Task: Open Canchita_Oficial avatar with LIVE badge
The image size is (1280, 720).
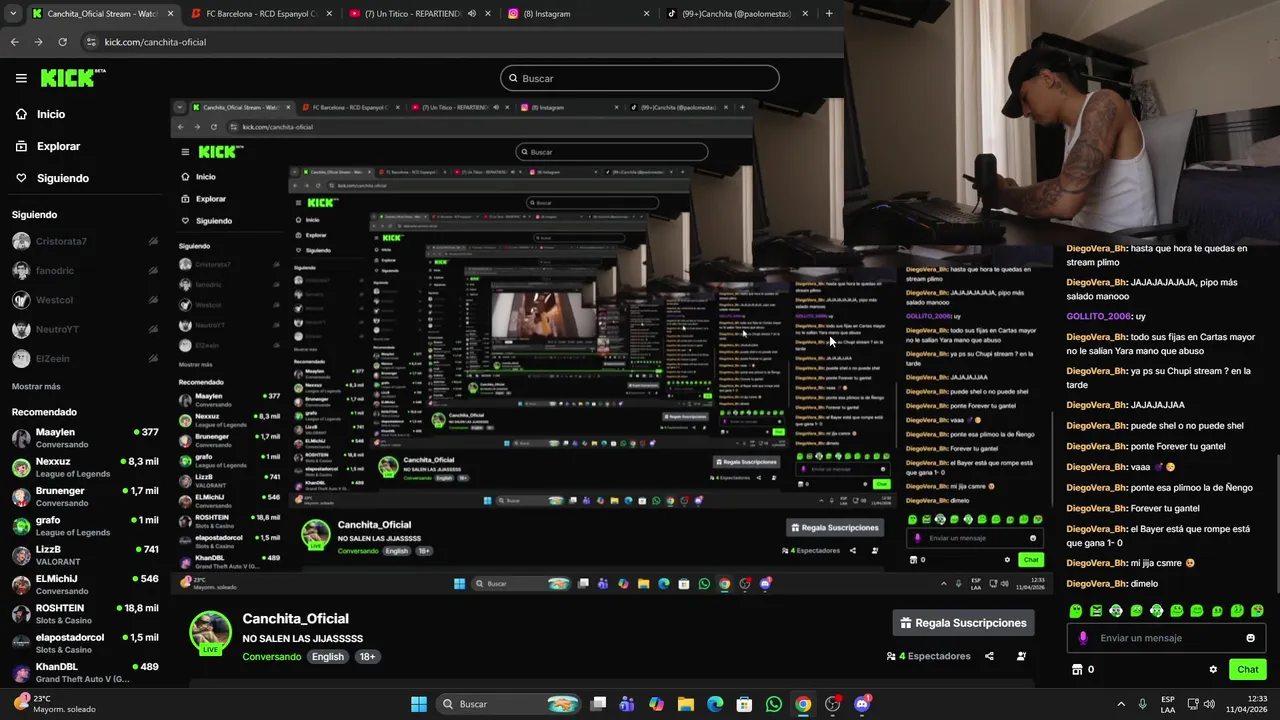Action: click(210, 634)
